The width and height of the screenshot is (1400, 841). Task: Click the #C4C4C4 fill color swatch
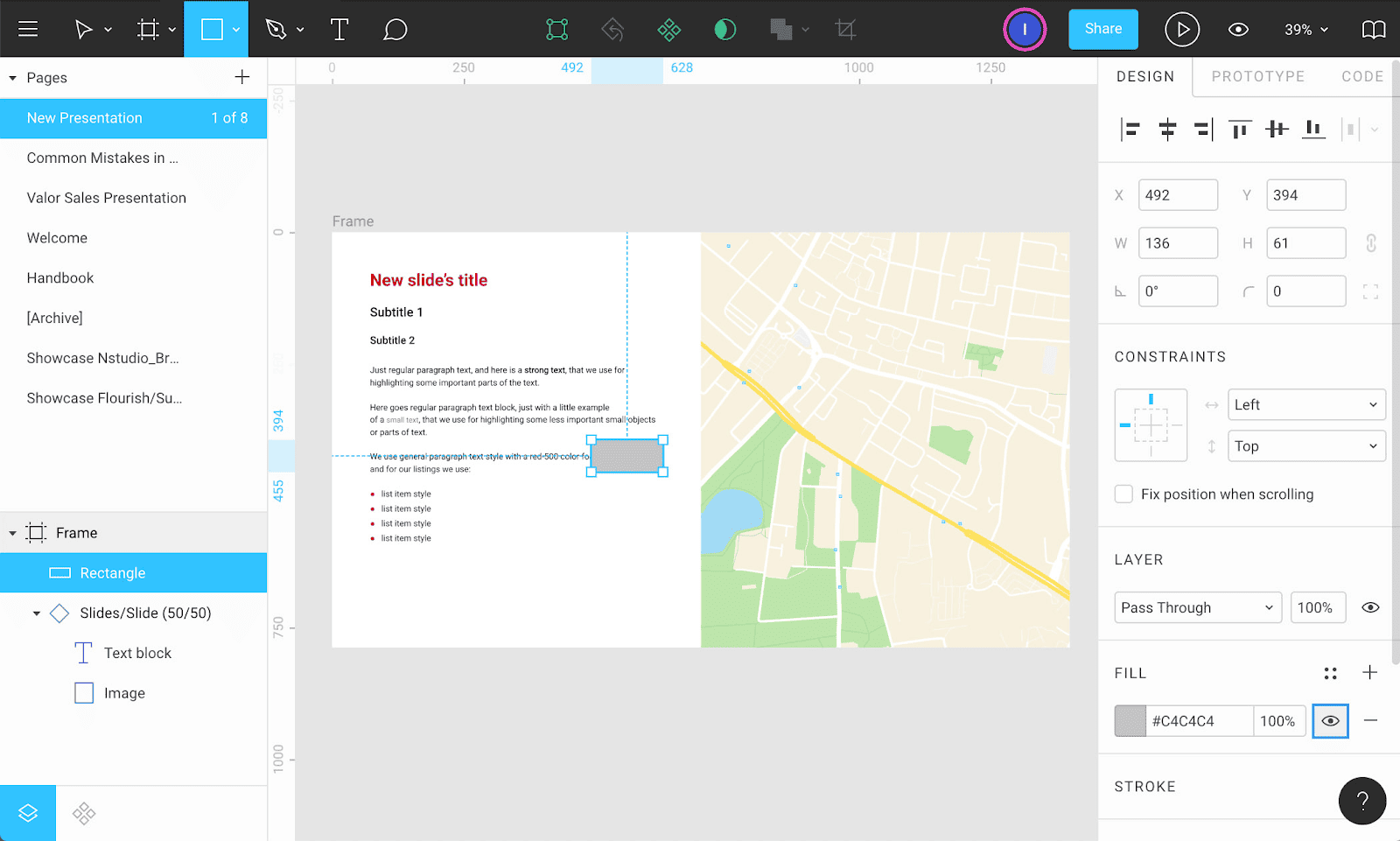(x=1130, y=721)
